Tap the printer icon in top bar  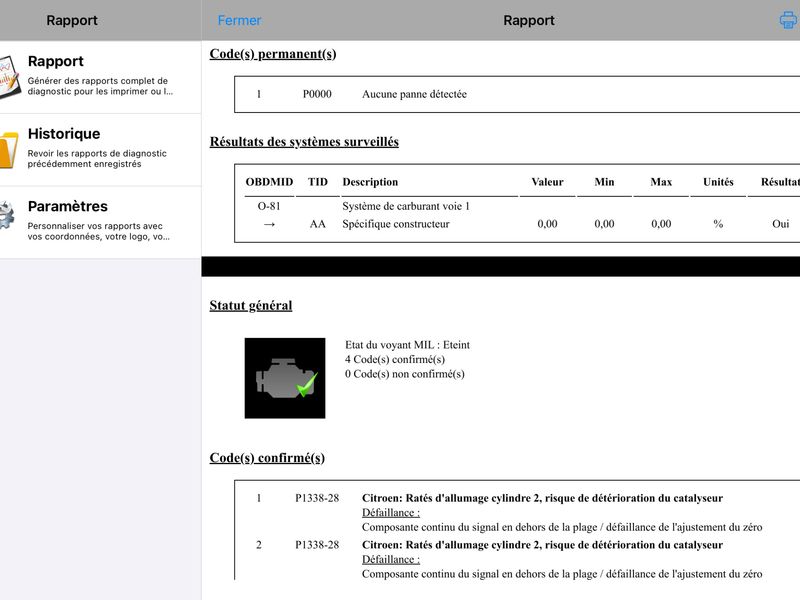[x=789, y=20]
